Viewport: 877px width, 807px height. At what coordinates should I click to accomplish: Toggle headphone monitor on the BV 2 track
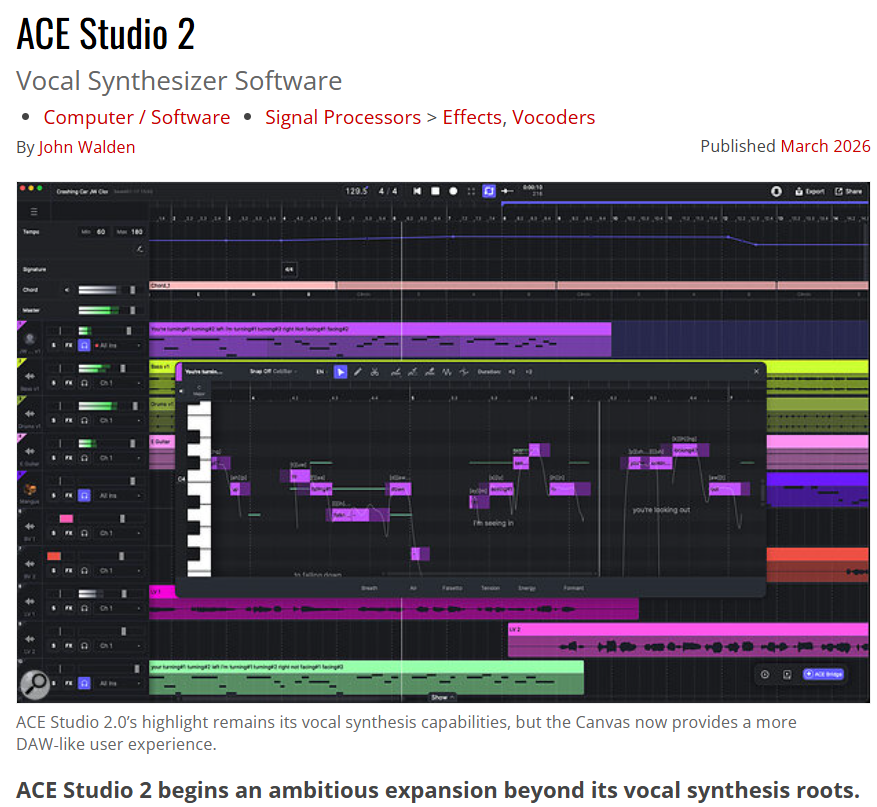(x=84, y=570)
